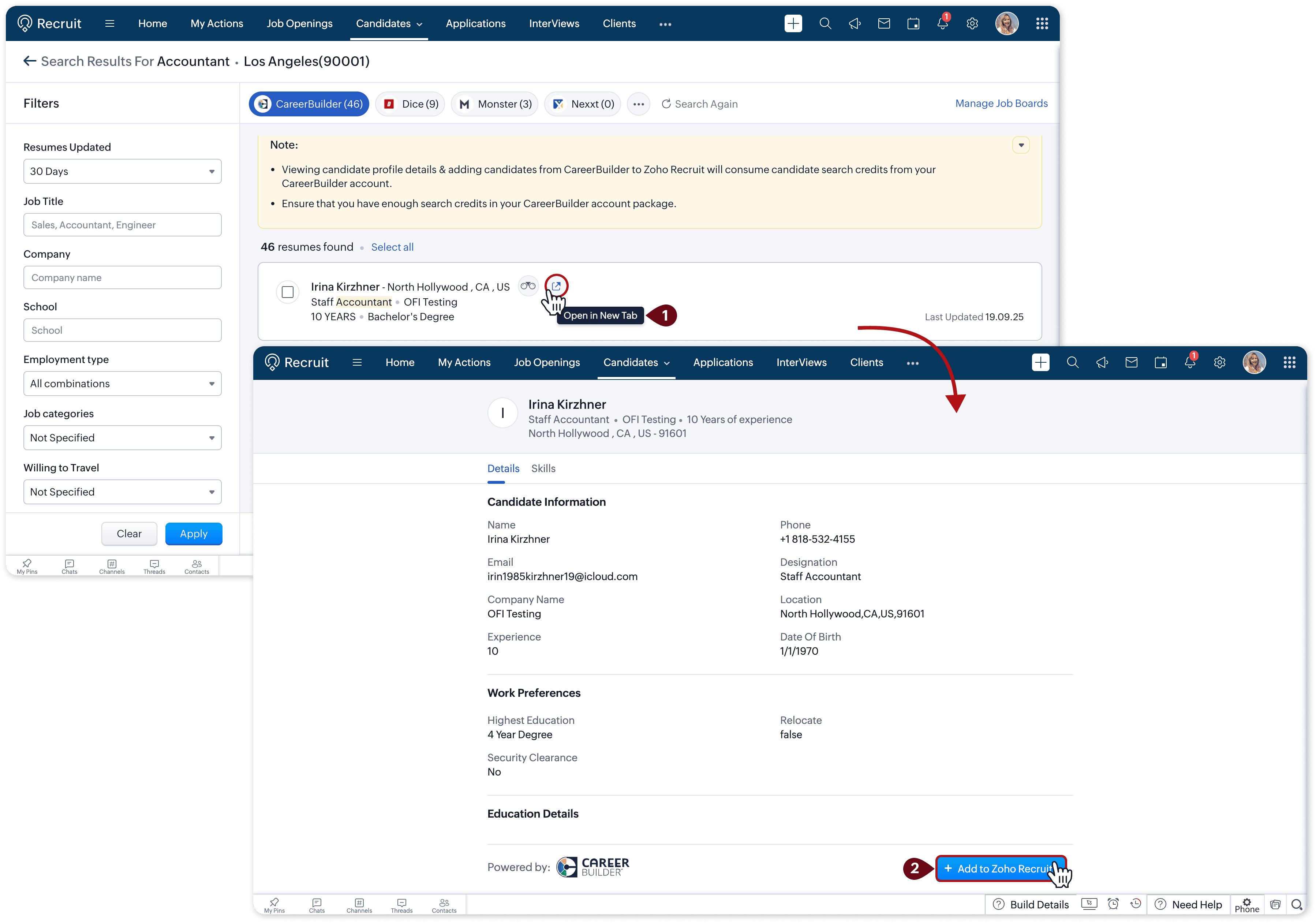The height and width of the screenshot is (923, 1316).
Task: Click the search magnifier in top navigation
Action: tap(825, 23)
